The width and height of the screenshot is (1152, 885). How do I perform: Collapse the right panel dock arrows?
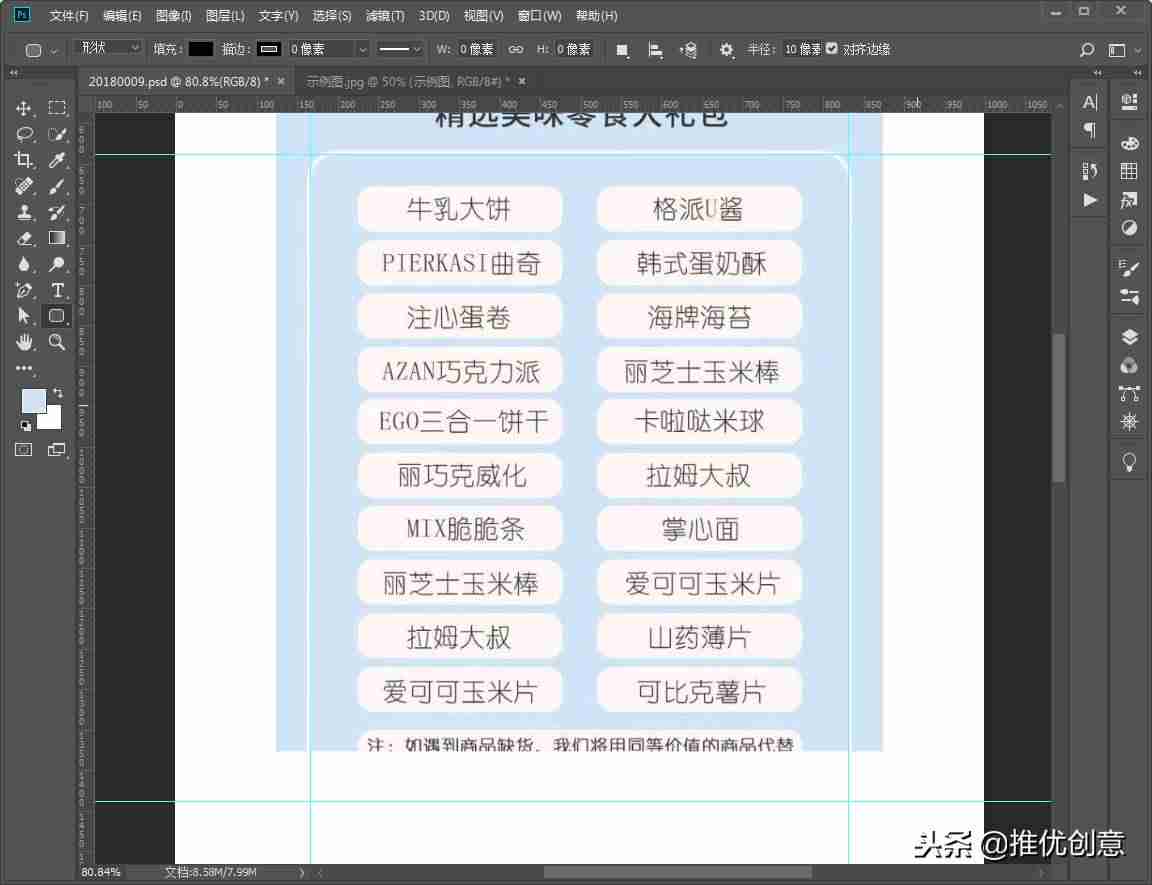pyautogui.click(x=1137, y=73)
